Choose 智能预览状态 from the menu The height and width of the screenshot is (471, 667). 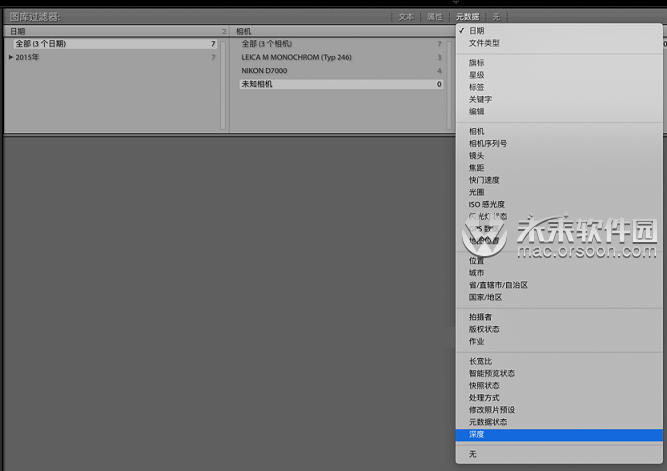pos(559,374)
